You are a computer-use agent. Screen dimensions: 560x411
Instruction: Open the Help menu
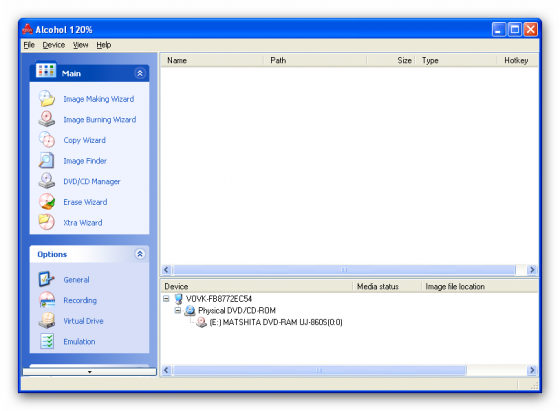[x=104, y=45]
